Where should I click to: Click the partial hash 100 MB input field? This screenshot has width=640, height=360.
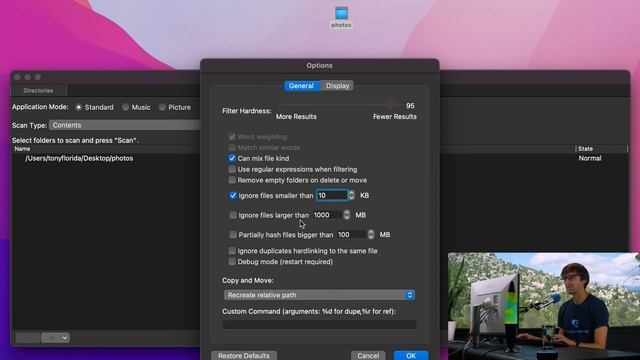pyautogui.click(x=351, y=235)
